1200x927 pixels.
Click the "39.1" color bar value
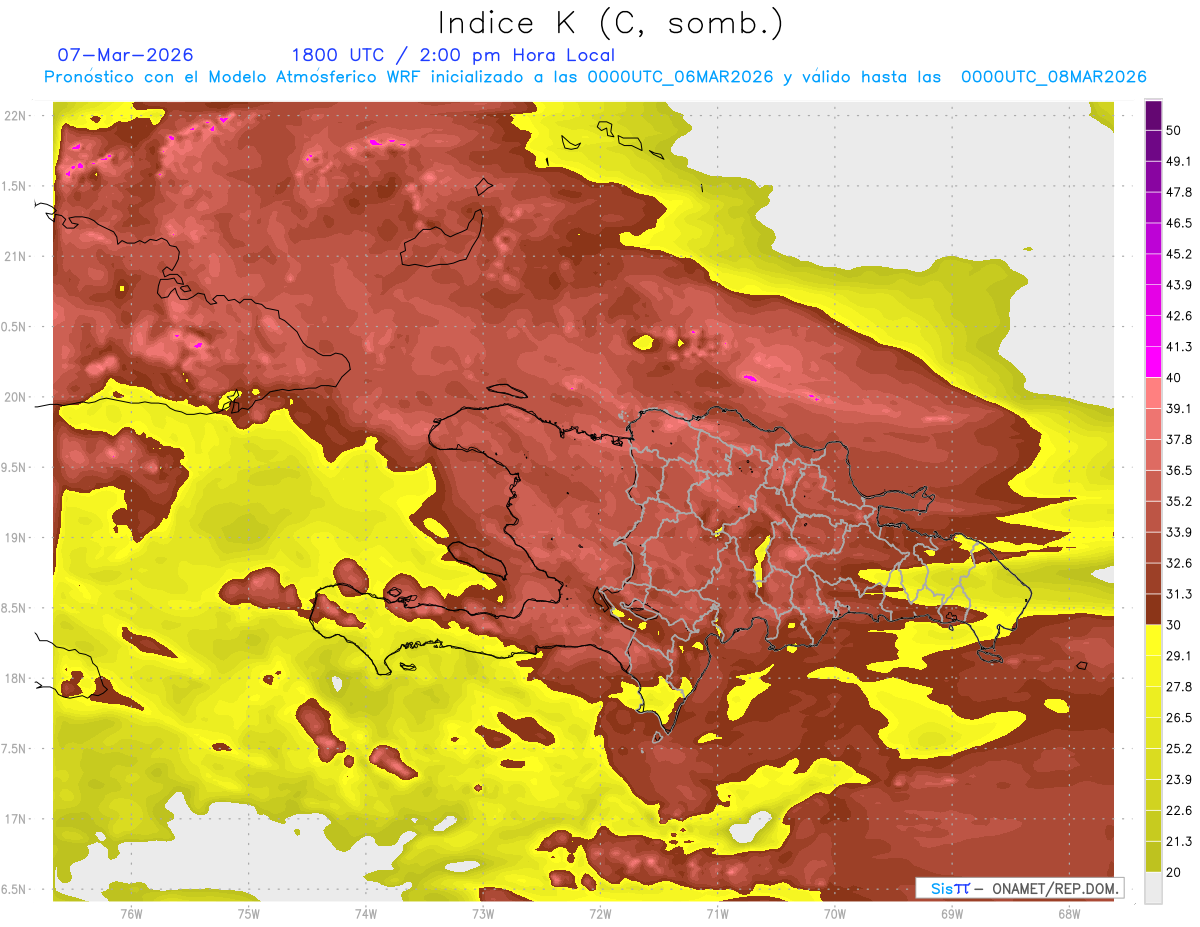1178,408
